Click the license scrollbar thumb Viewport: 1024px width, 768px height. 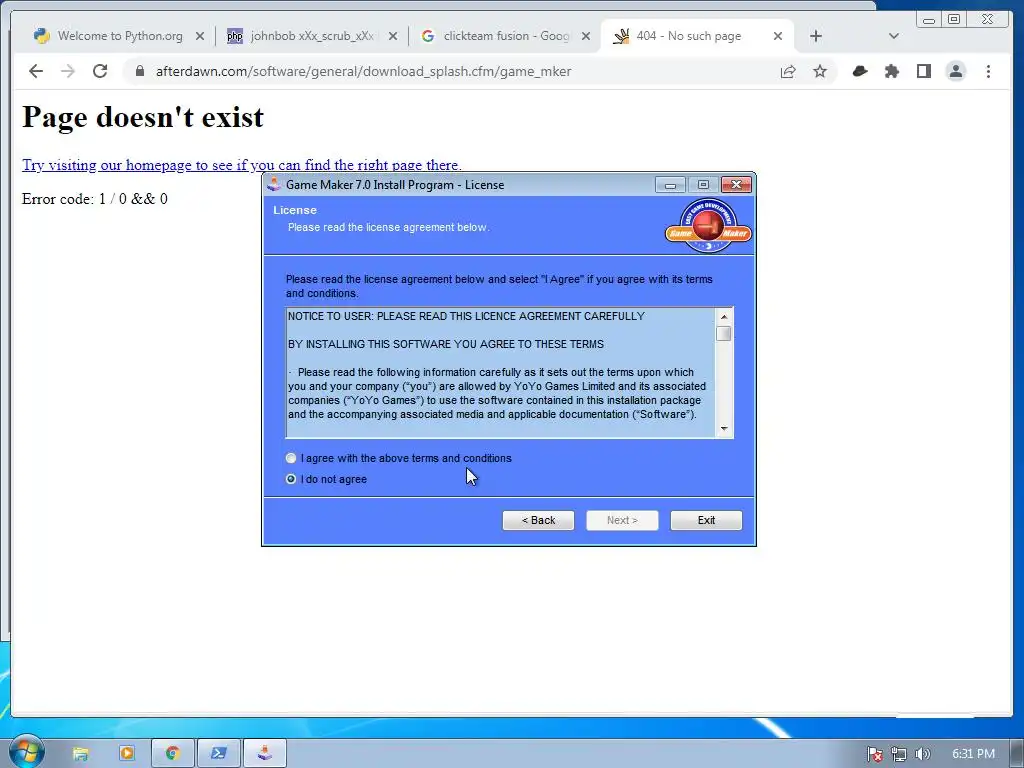pos(724,334)
